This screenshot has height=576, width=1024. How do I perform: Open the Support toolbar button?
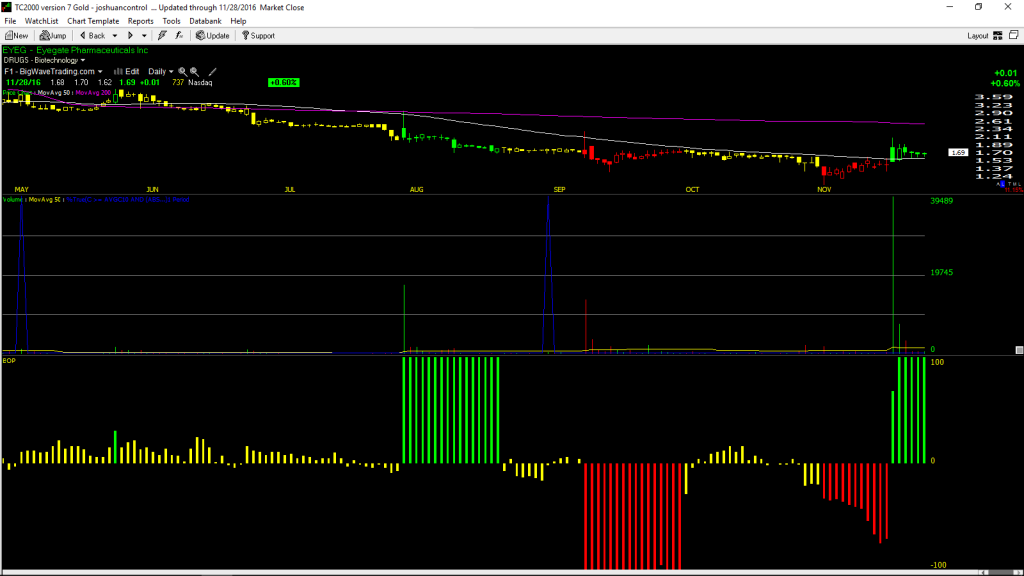(x=258, y=36)
